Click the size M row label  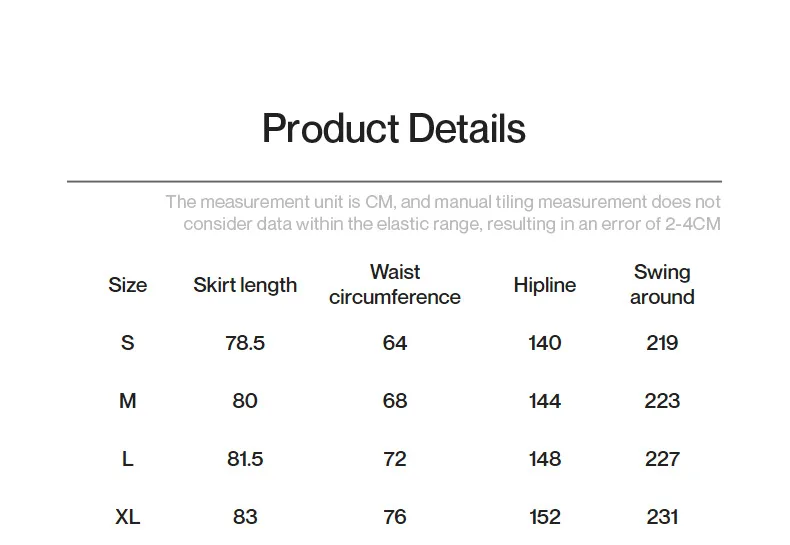coord(127,401)
